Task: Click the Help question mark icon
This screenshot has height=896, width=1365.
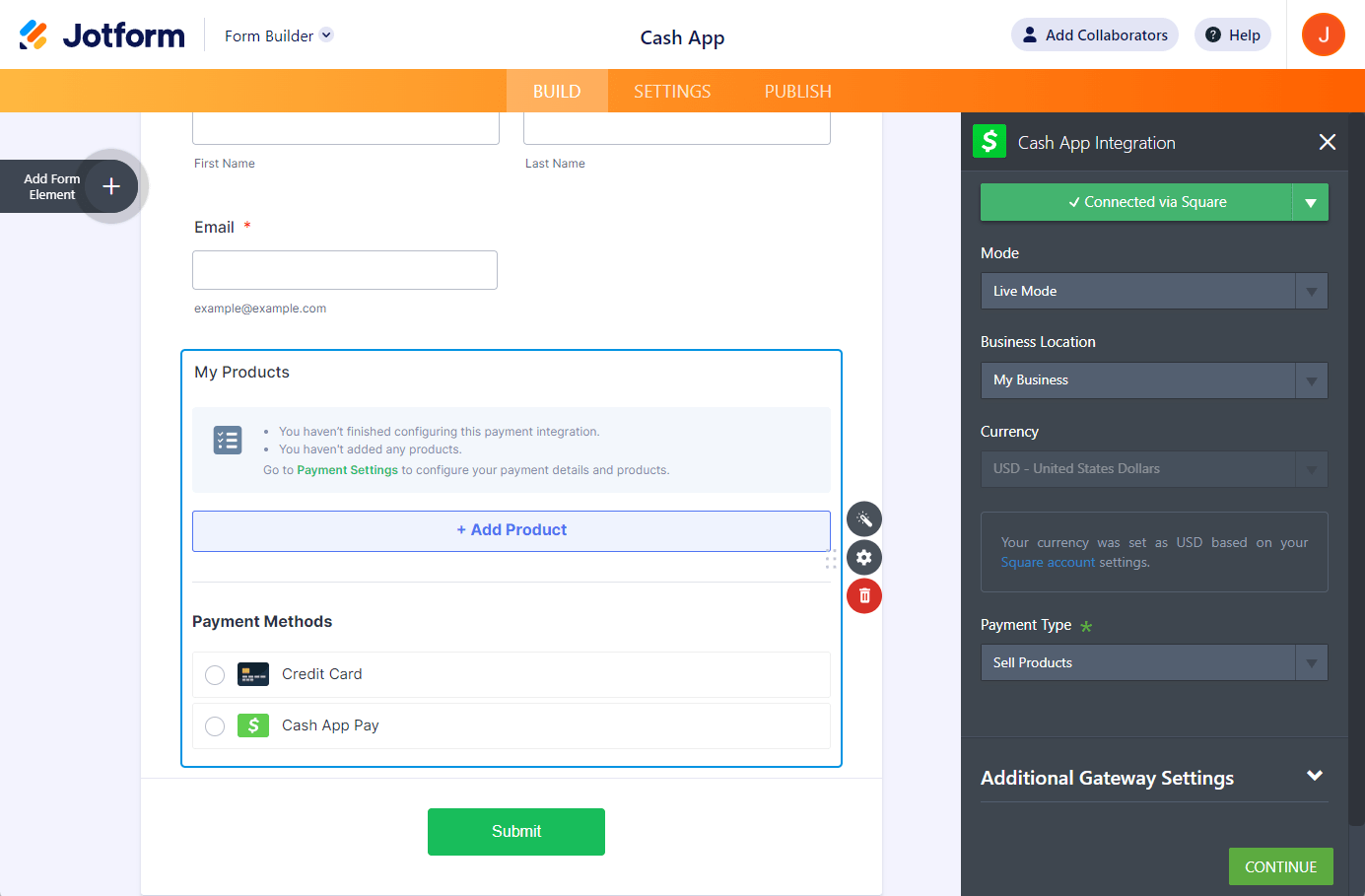Action: point(1213,34)
